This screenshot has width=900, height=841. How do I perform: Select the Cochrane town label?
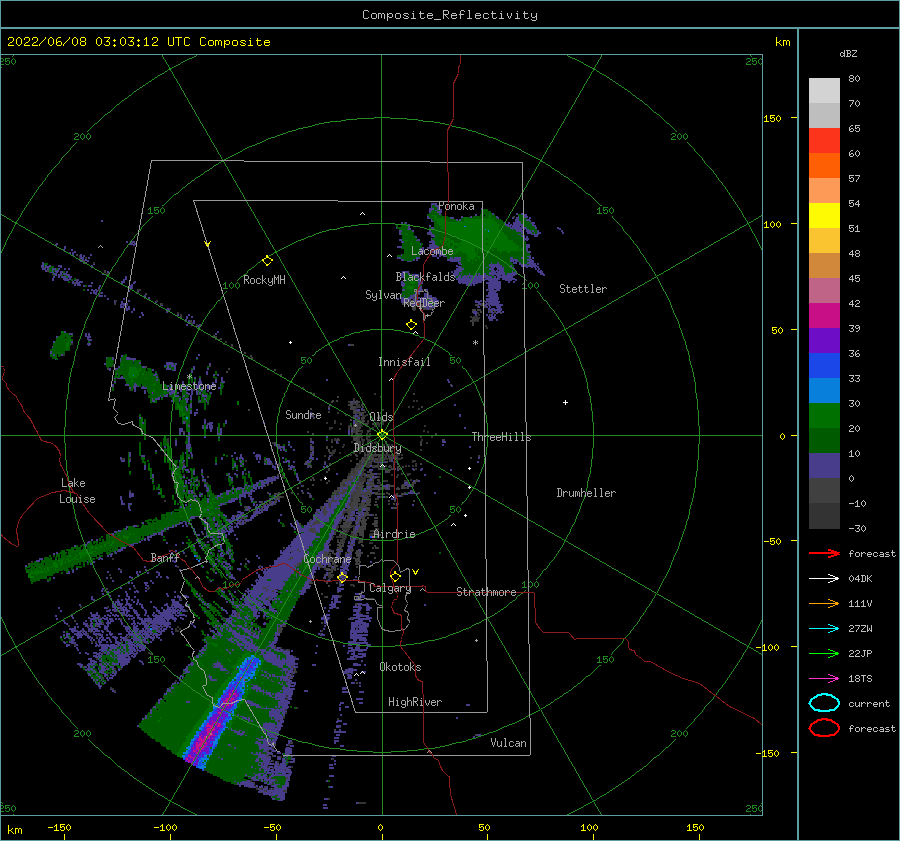point(327,559)
